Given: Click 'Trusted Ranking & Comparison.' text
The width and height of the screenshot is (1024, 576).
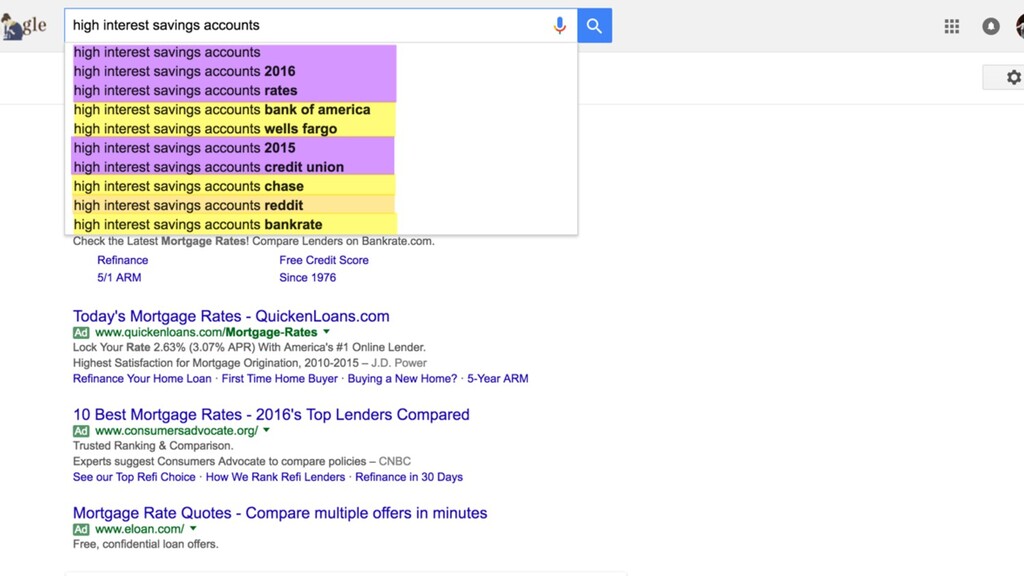Looking at the screenshot, I should 153,446.
